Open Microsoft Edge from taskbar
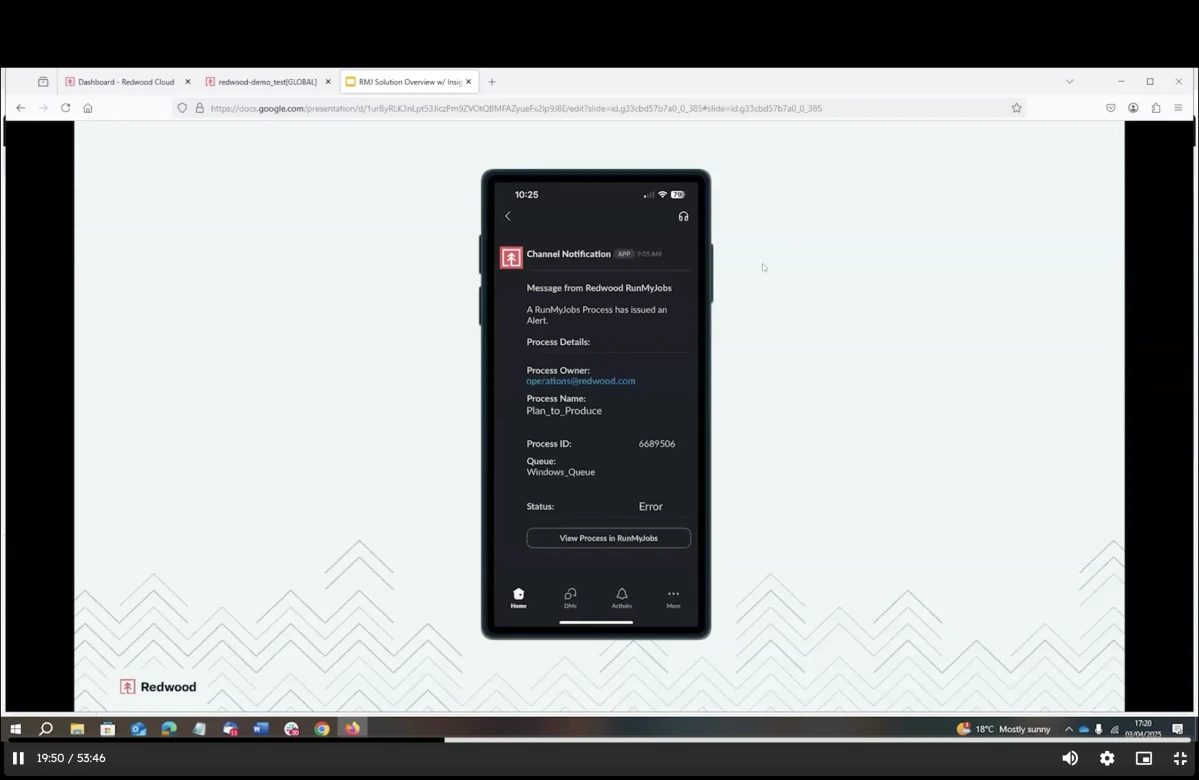 click(x=169, y=729)
